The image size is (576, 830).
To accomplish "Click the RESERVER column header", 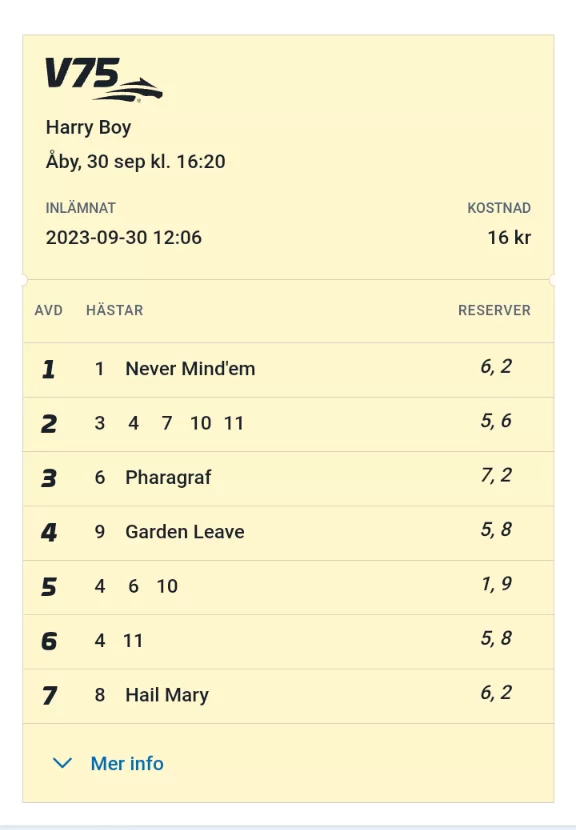I will (494, 310).
